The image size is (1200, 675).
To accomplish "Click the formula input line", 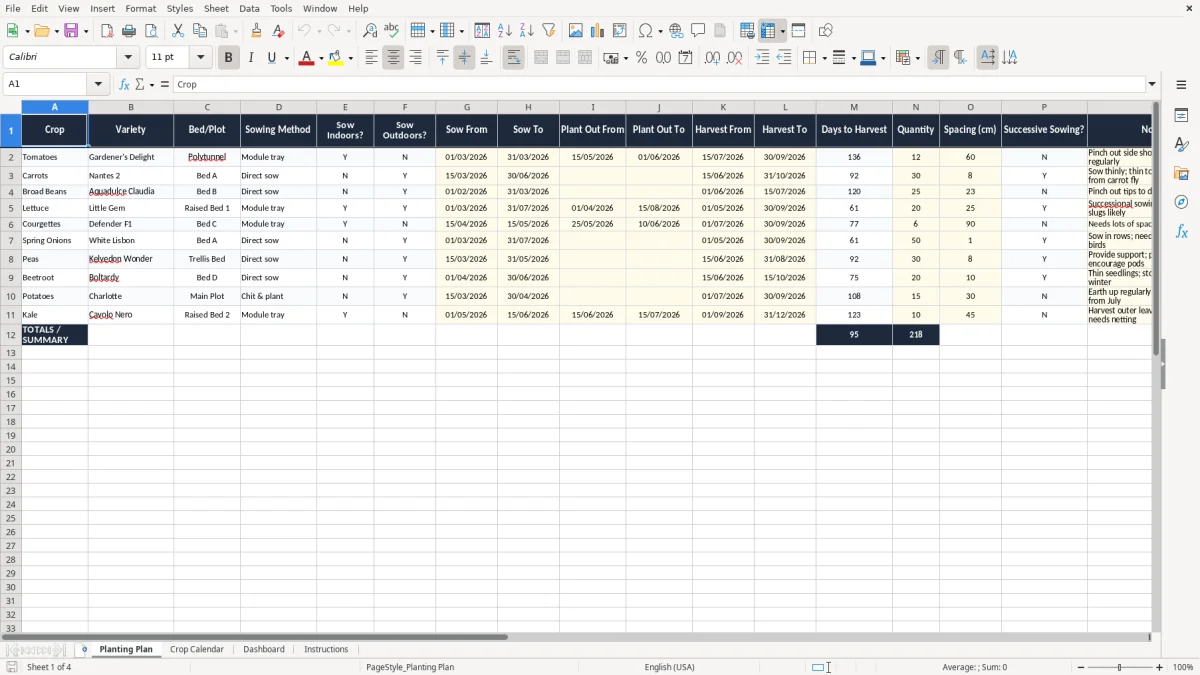I will [658, 85].
